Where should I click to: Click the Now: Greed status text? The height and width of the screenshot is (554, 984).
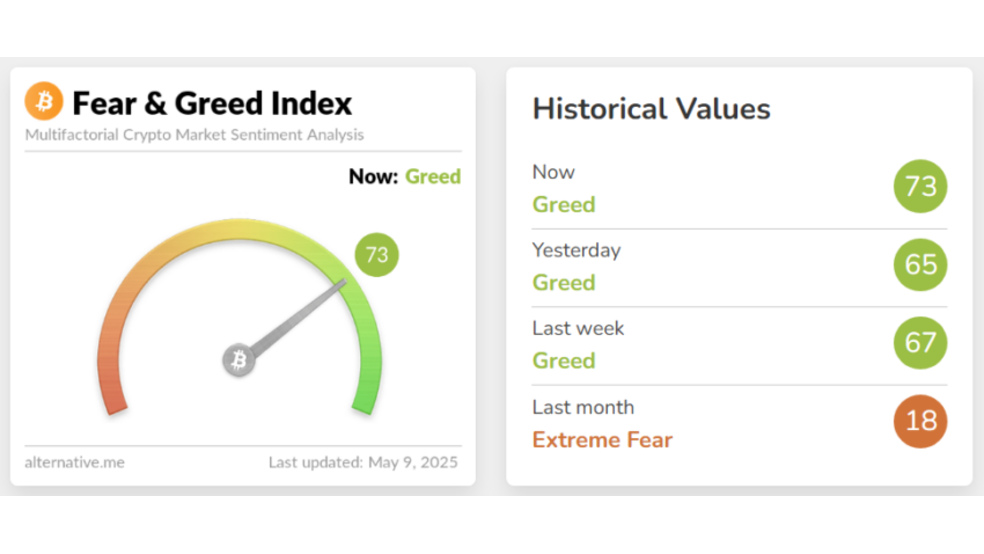click(x=405, y=176)
